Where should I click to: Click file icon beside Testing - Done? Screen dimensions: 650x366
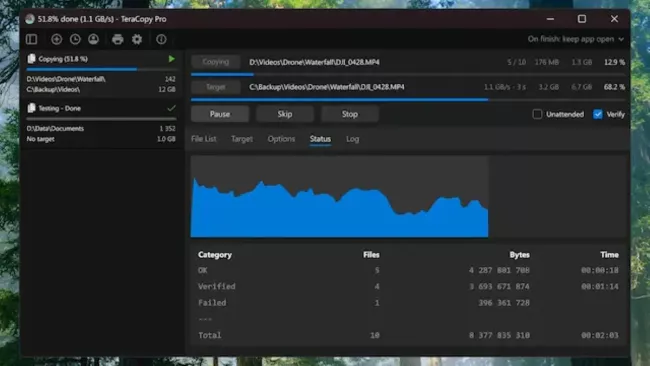pyautogui.click(x=31, y=108)
